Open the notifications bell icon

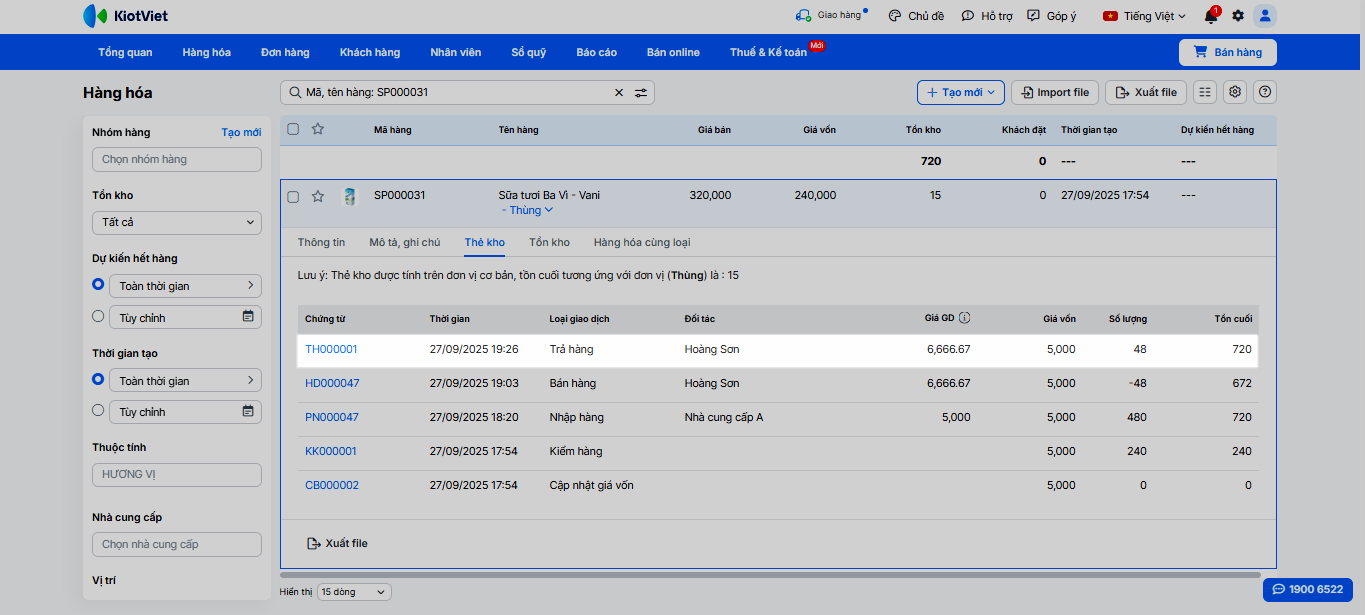[1211, 16]
